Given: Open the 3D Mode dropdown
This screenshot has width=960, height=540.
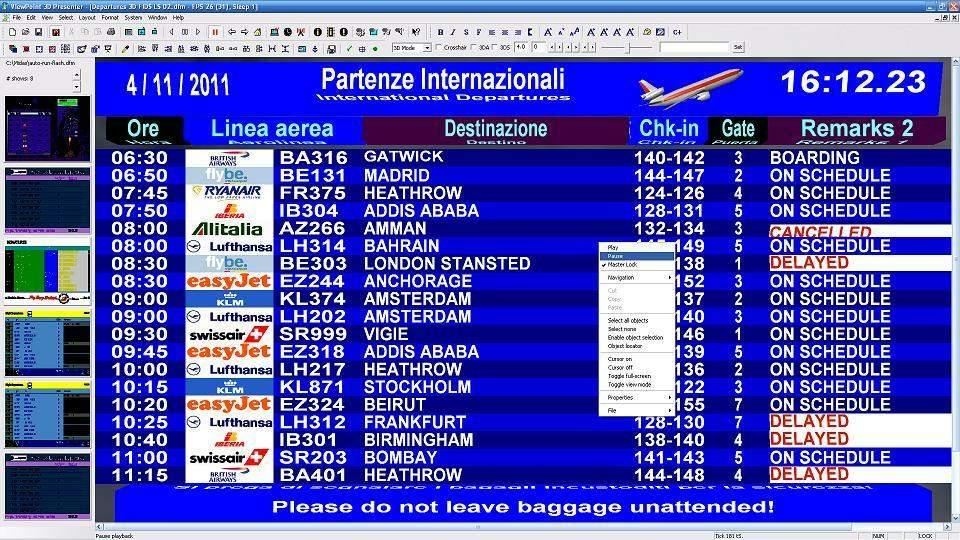Looking at the screenshot, I should click(x=427, y=47).
